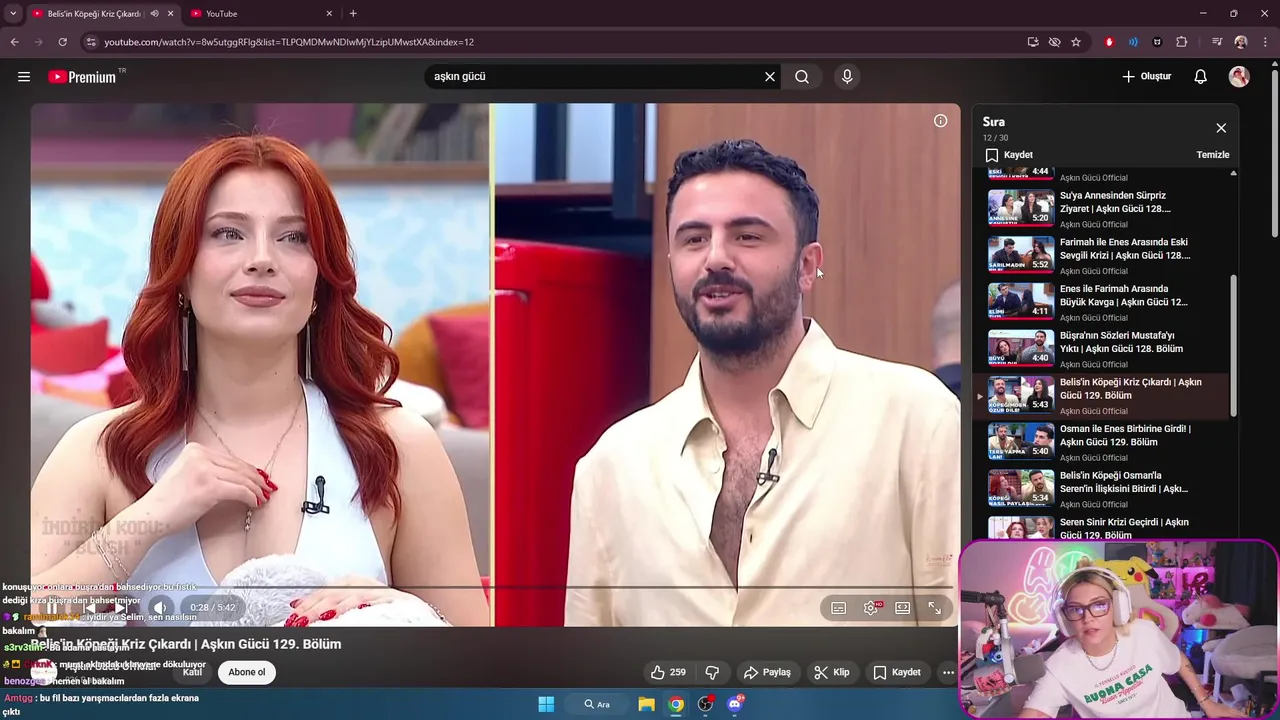This screenshot has width=1280, height=720.
Task: Play Osman ile Enes Birbirine Girdi video
Action: [x=1108, y=442]
